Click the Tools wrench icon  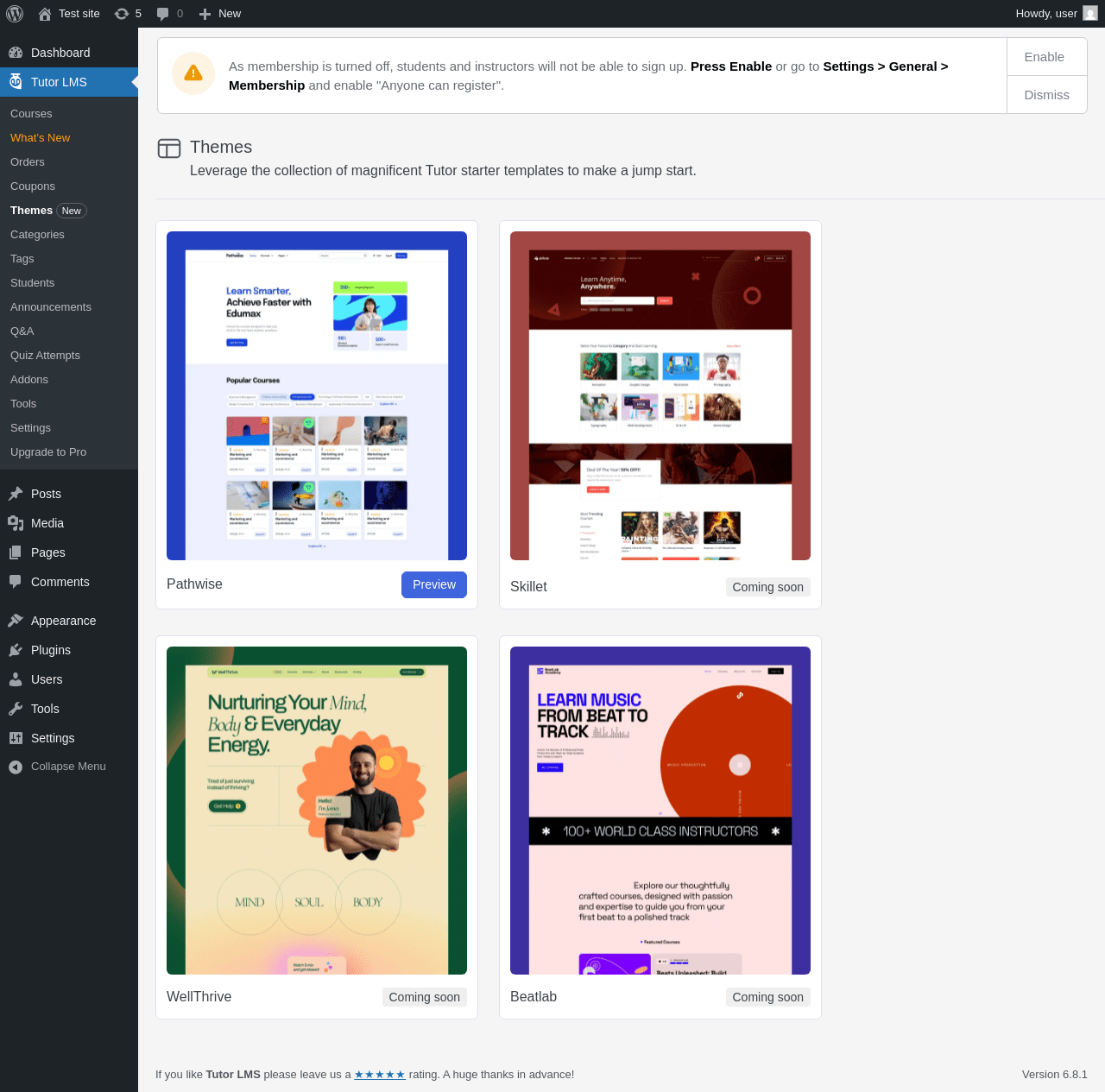pyautogui.click(x=16, y=709)
